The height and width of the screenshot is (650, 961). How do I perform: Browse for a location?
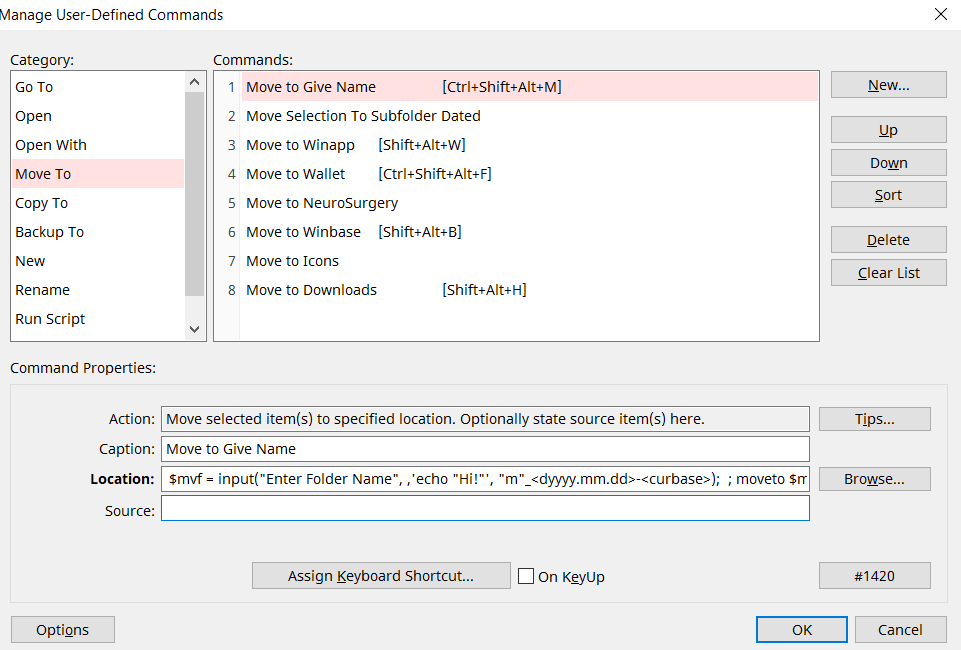pos(873,478)
